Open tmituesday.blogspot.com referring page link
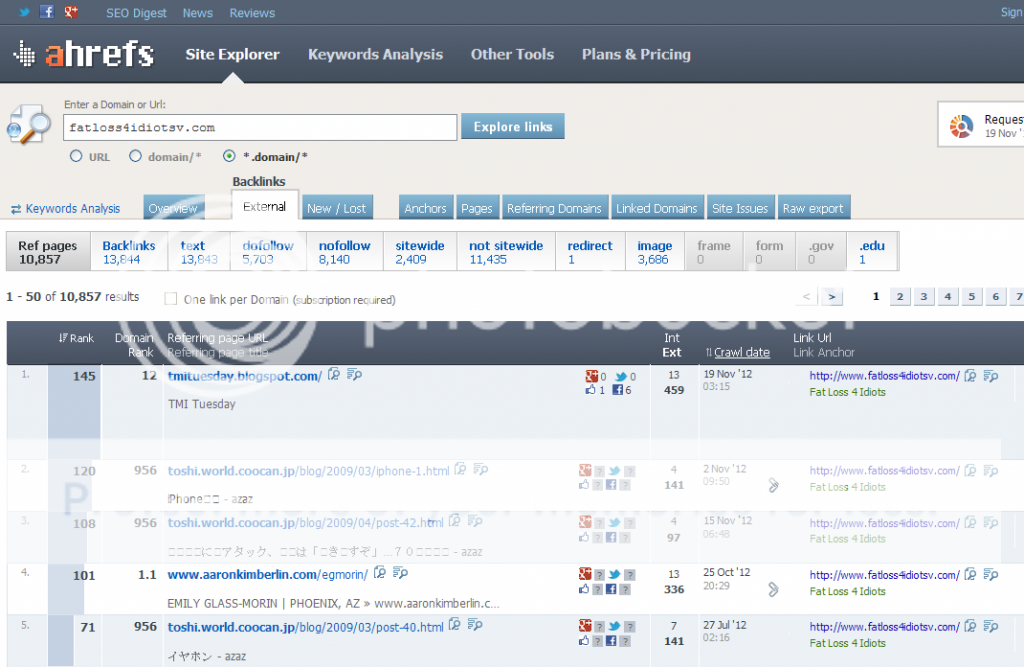This screenshot has height=667, width=1024. click(244, 376)
